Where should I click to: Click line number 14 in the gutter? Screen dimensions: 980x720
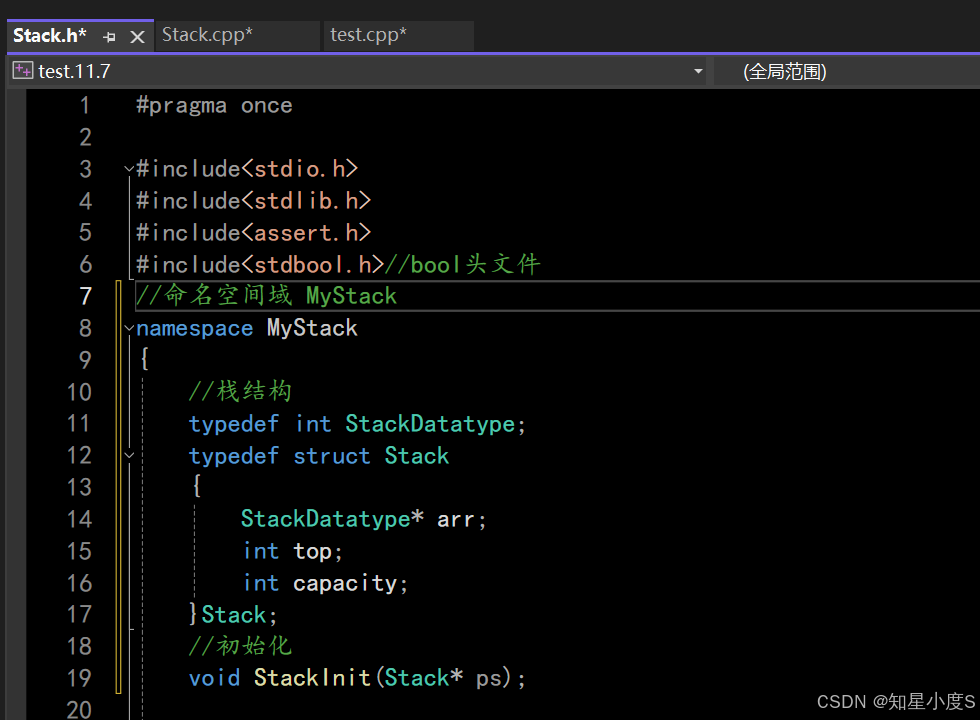[x=79, y=519]
